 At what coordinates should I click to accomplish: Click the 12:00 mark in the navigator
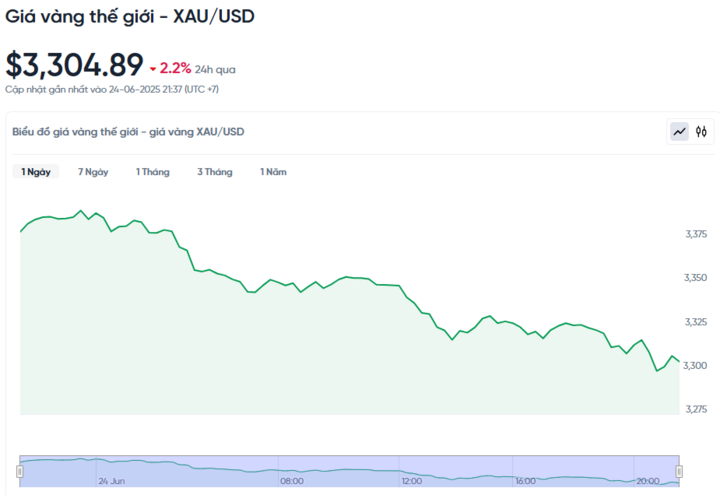pyautogui.click(x=412, y=481)
